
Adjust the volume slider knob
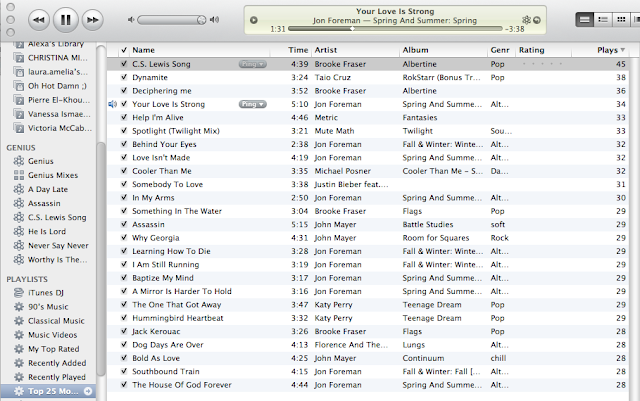pos(201,20)
